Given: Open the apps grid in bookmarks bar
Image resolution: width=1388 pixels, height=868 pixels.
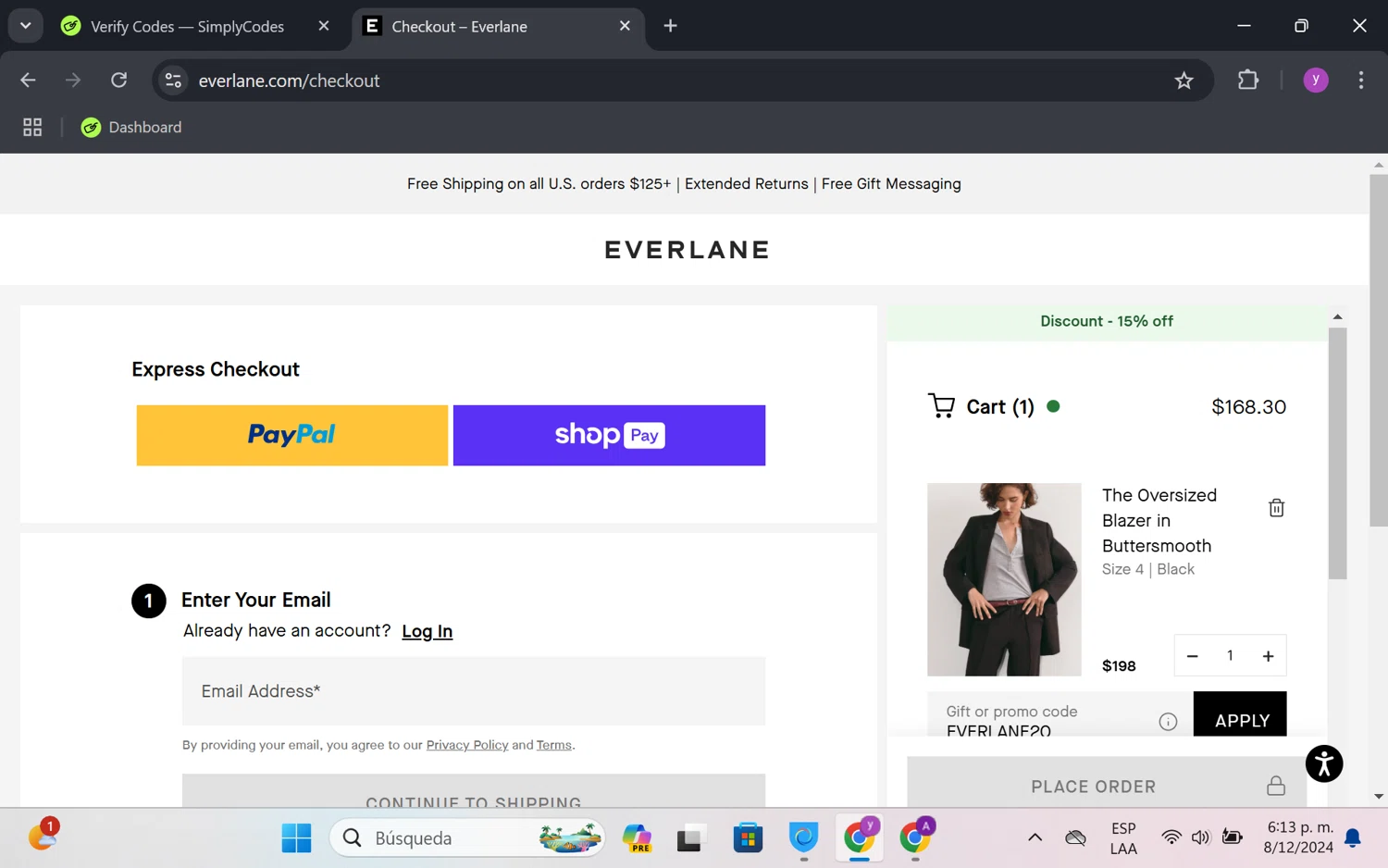Looking at the screenshot, I should coord(32,127).
